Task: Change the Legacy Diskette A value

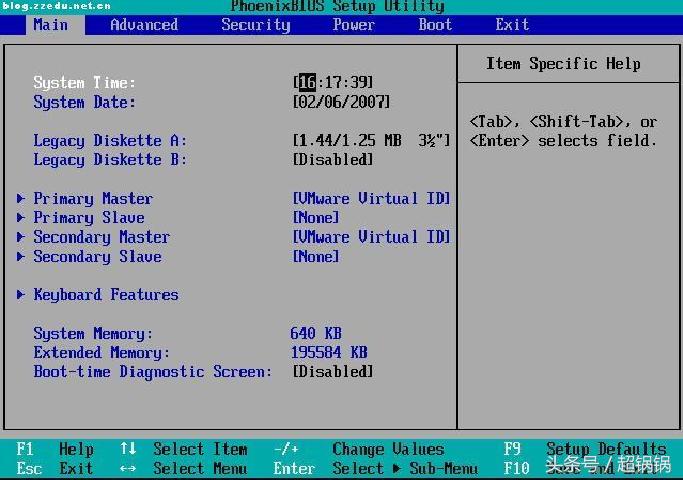Action: (x=371, y=141)
